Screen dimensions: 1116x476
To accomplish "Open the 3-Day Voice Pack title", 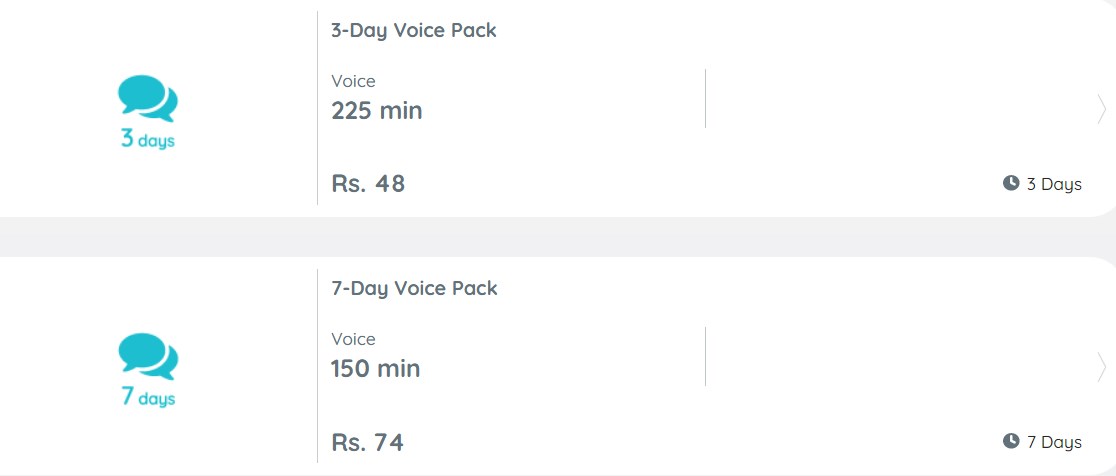I will click(x=414, y=31).
